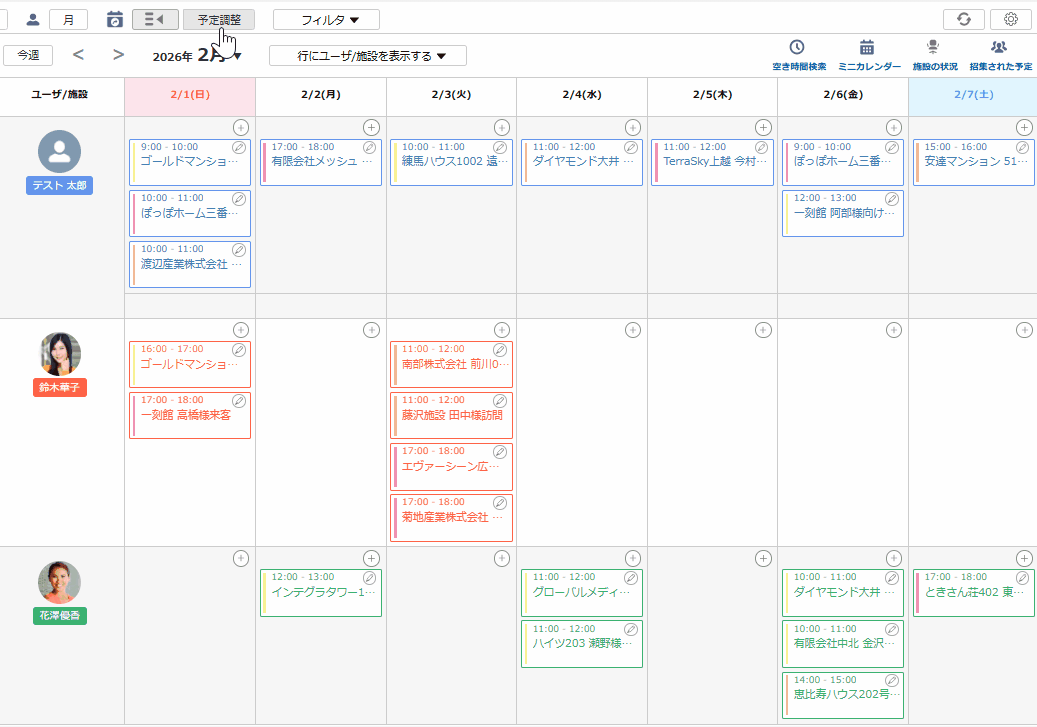Open 花澤優香's 12:00 インテグラタワー event
The width and height of the screenshot is (1037, 727).
[x=315, y=592]
